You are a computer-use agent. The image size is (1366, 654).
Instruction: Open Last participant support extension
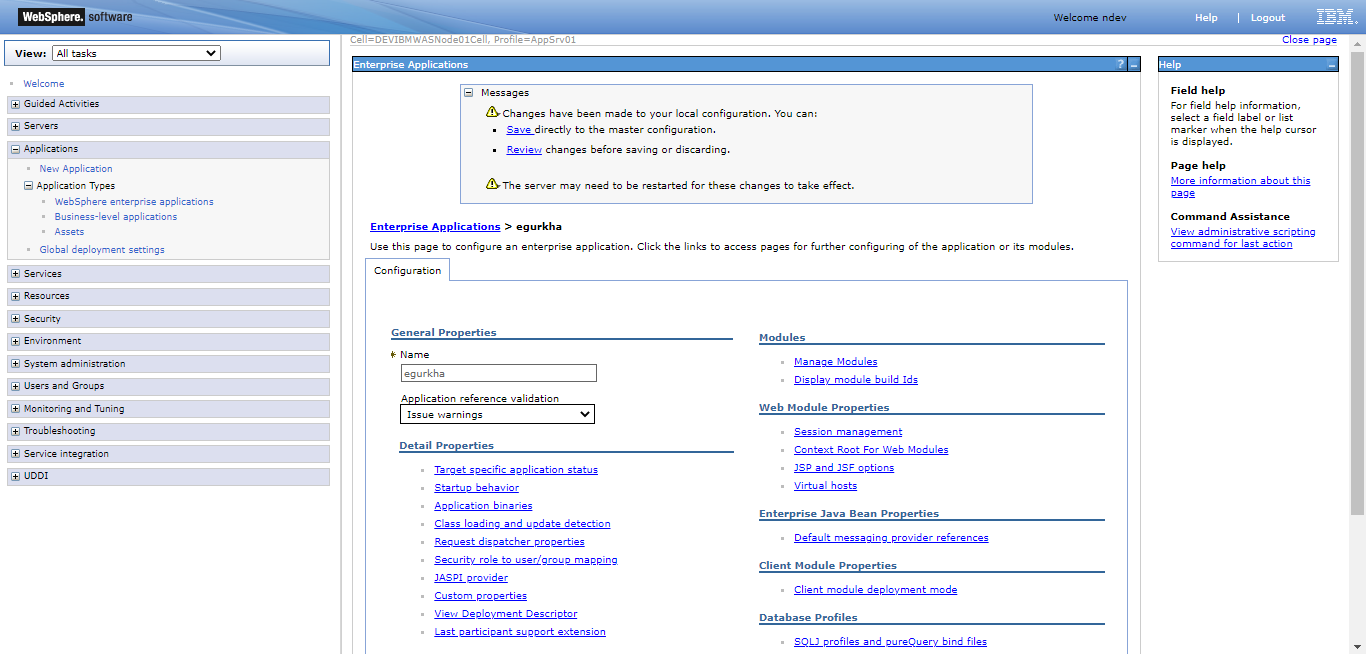[520, 632]
